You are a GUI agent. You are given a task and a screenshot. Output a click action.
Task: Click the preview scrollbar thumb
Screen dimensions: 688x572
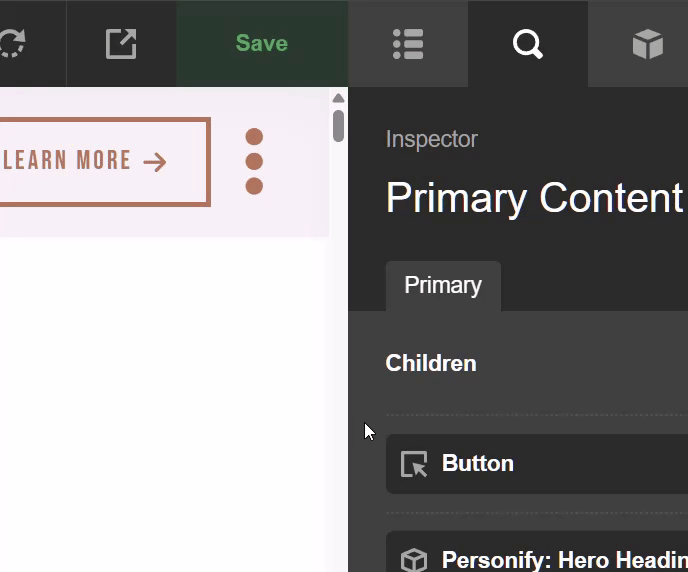338,126
